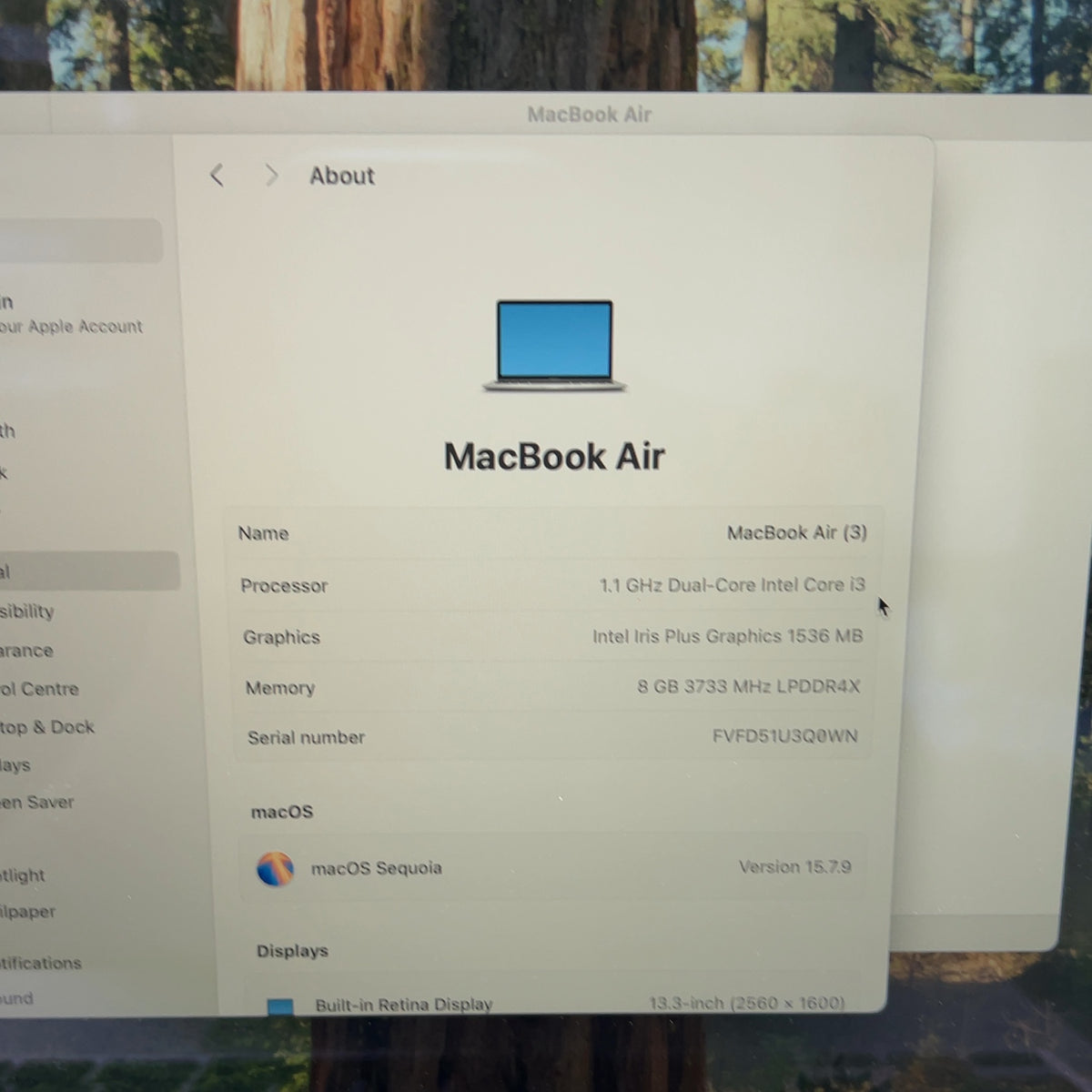The height and width of the screenshot is (1092, 1092).
Task: Go back with the left chevron arrow
Action: pos(217,176)
